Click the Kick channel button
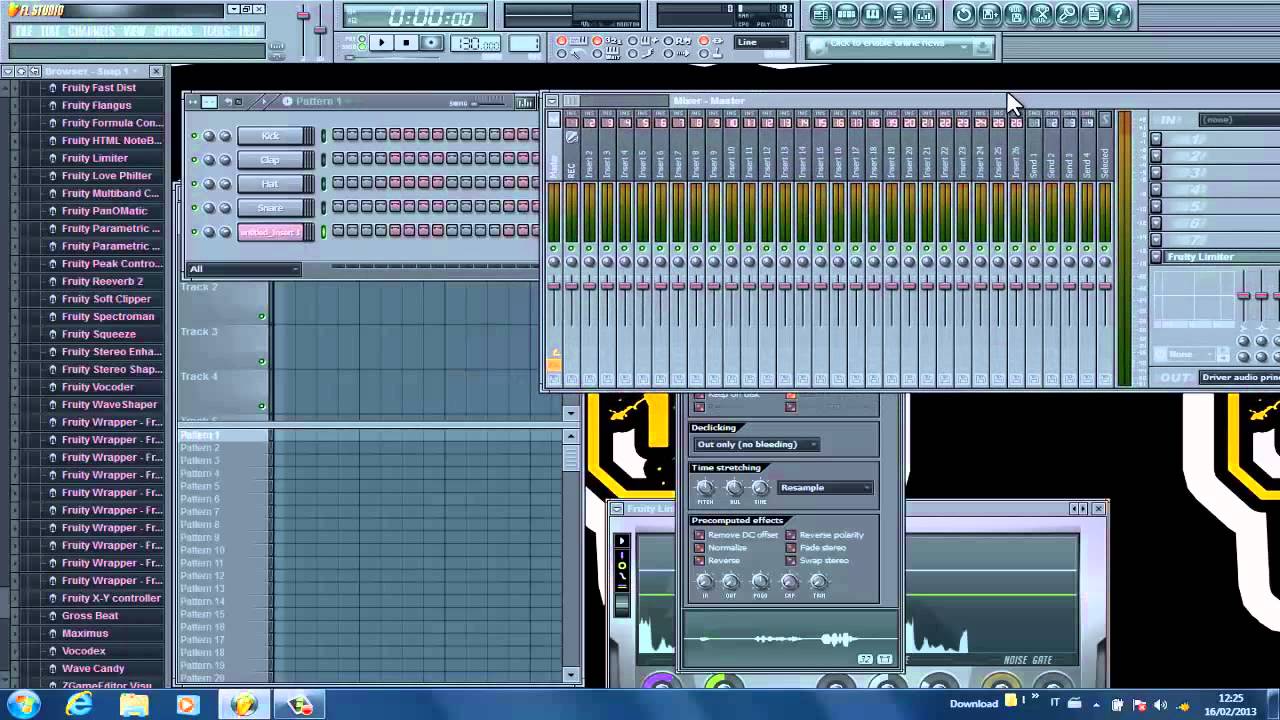 pyautogui.click(x=271, y=136)
